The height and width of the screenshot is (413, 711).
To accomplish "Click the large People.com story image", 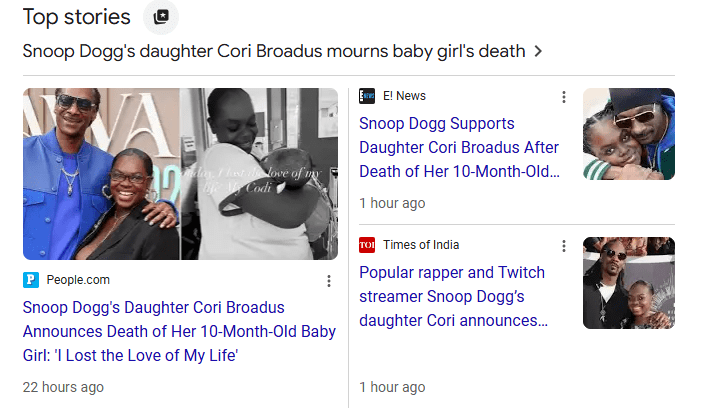I will pyautogui.click(x=181, y=174).
